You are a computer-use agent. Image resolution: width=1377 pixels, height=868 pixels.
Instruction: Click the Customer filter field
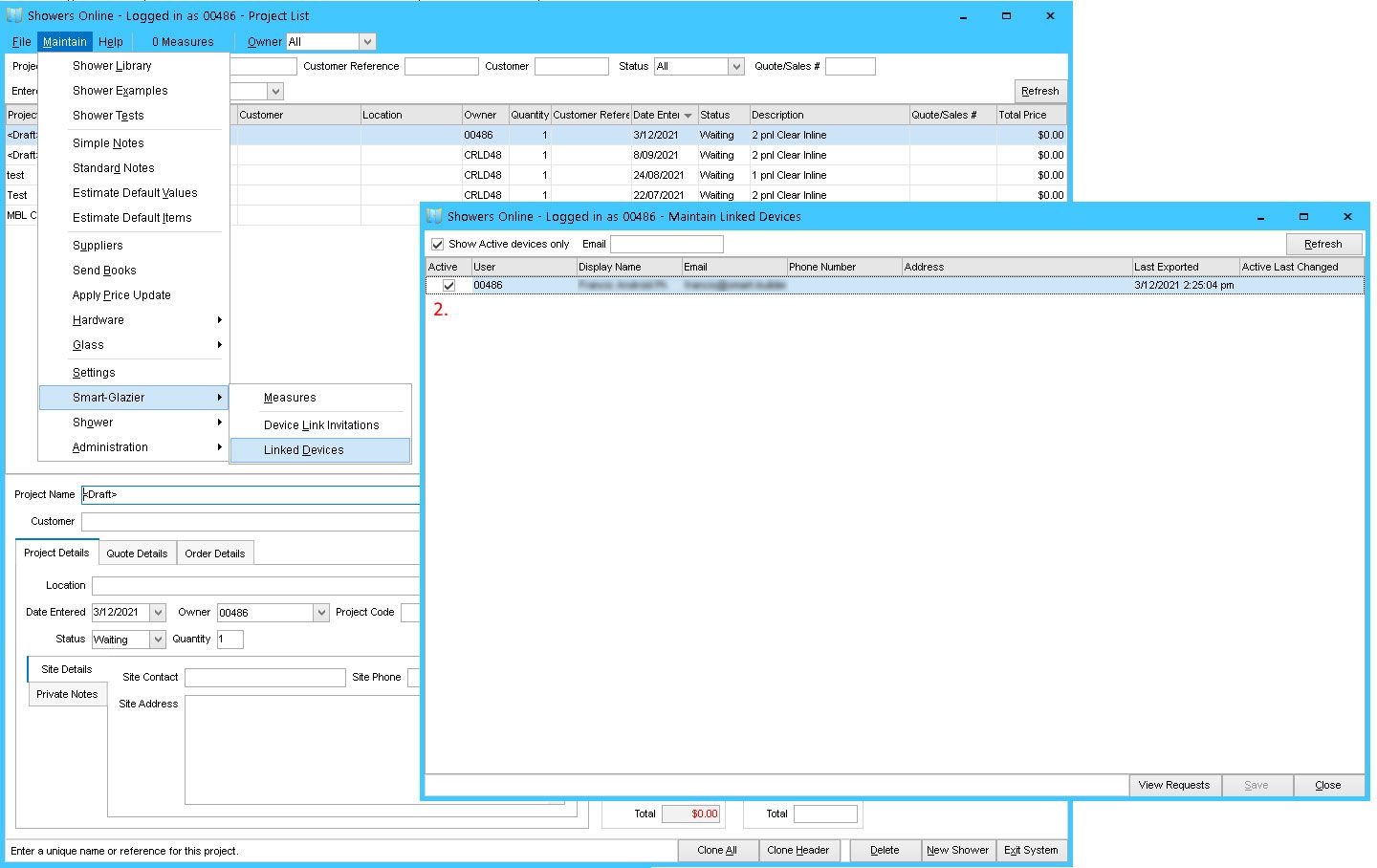pos(571,67)
